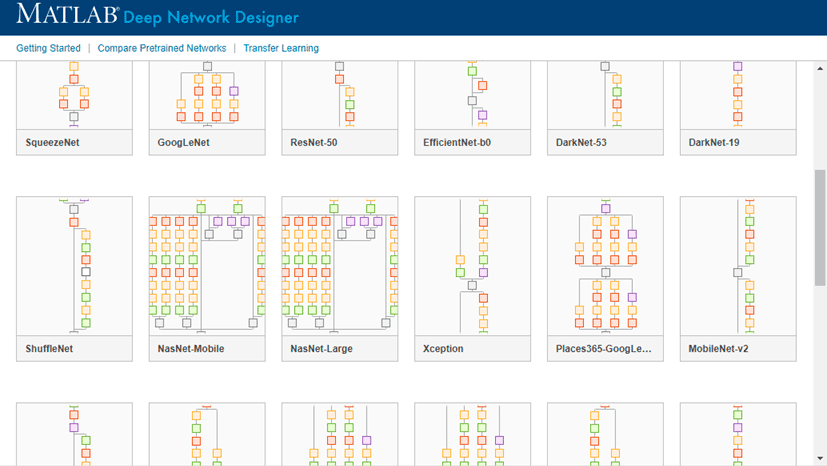The height and width of the screenshot is (466, 827).
Task: Click the ShuffleNet name label
Action: [50, 349]
